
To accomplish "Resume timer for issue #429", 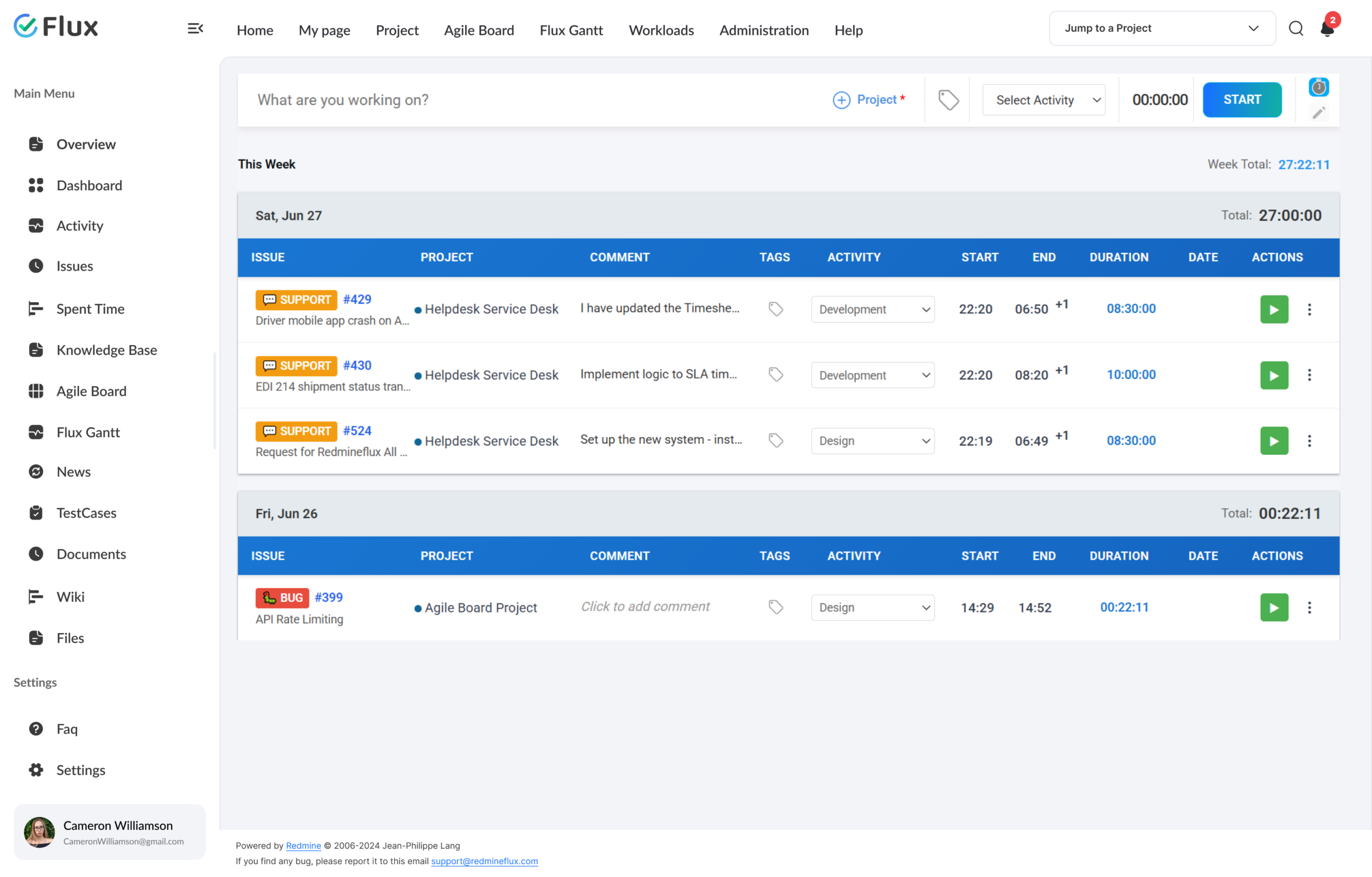I will pyautogui.click(x=1274, y=309).
